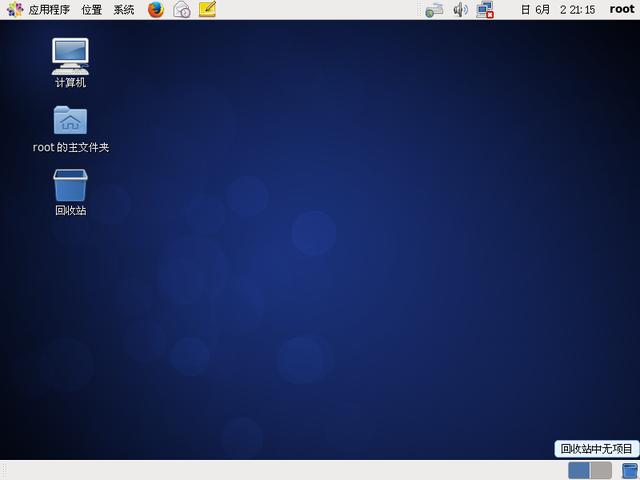Click the trash applet in bottom panel
This screenshot has height=480, width=640.
pos(629,471)
